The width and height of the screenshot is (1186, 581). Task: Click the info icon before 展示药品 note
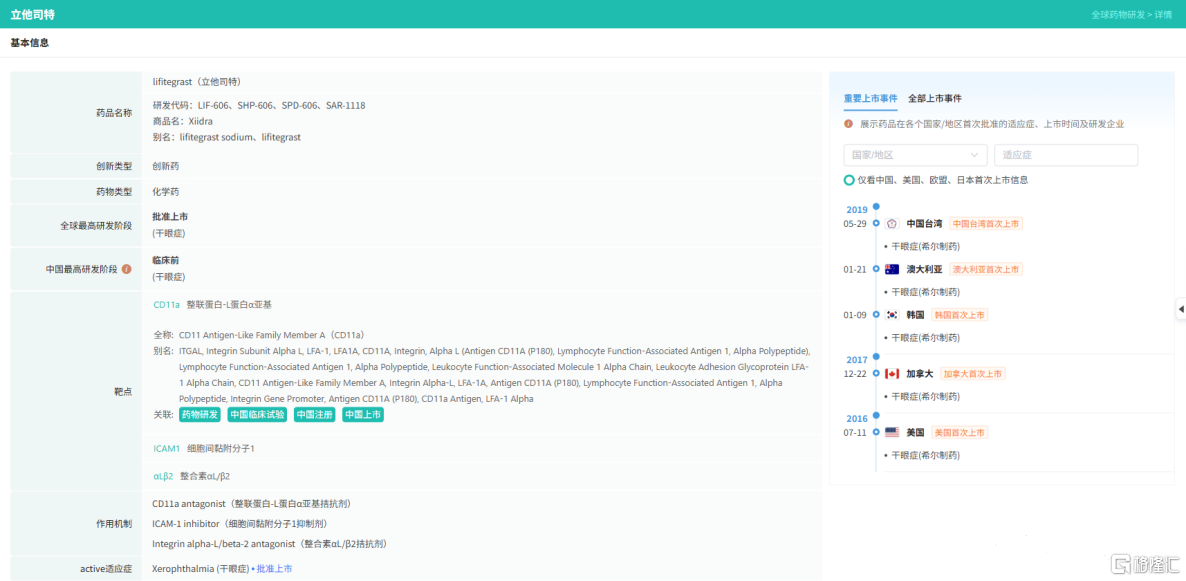[849, 123]
